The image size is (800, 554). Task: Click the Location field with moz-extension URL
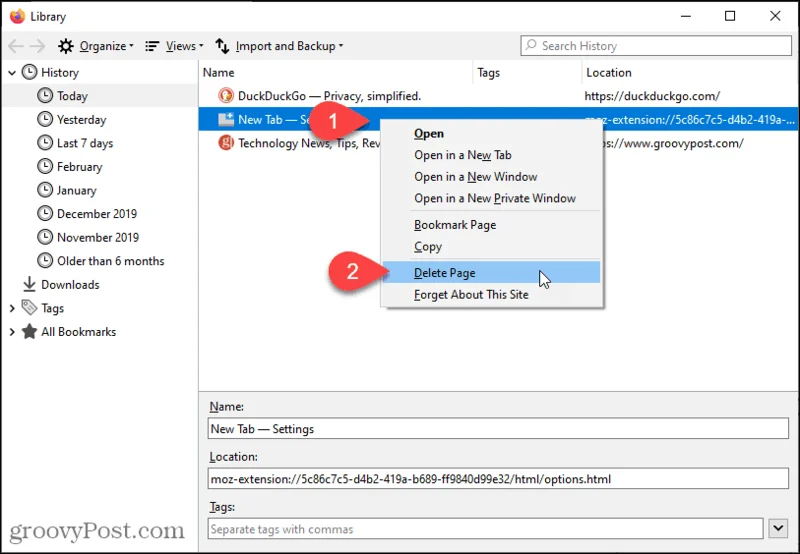pyautogui.click(x=498, y=479)
